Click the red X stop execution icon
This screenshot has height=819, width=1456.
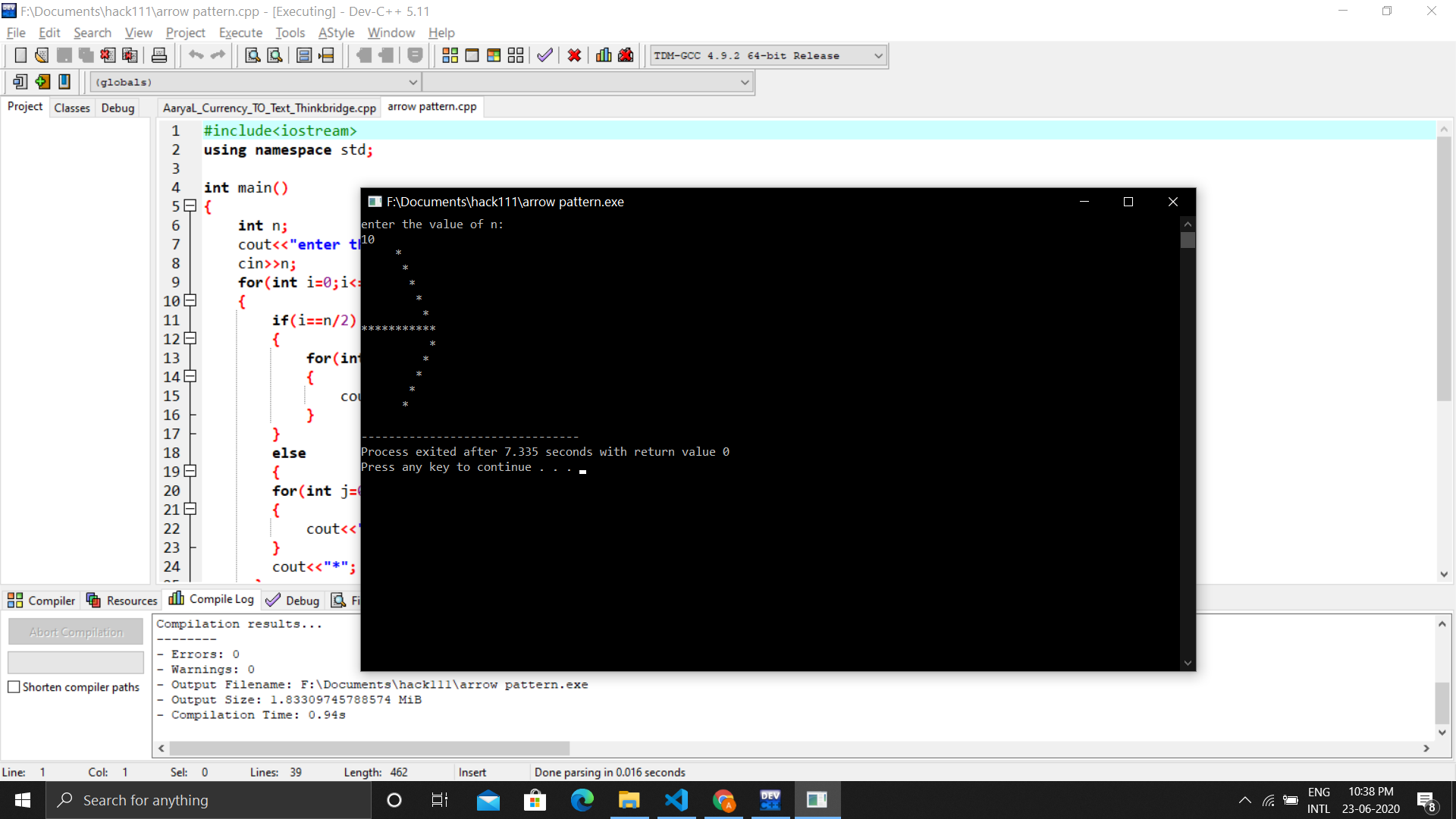click(574, 55)
